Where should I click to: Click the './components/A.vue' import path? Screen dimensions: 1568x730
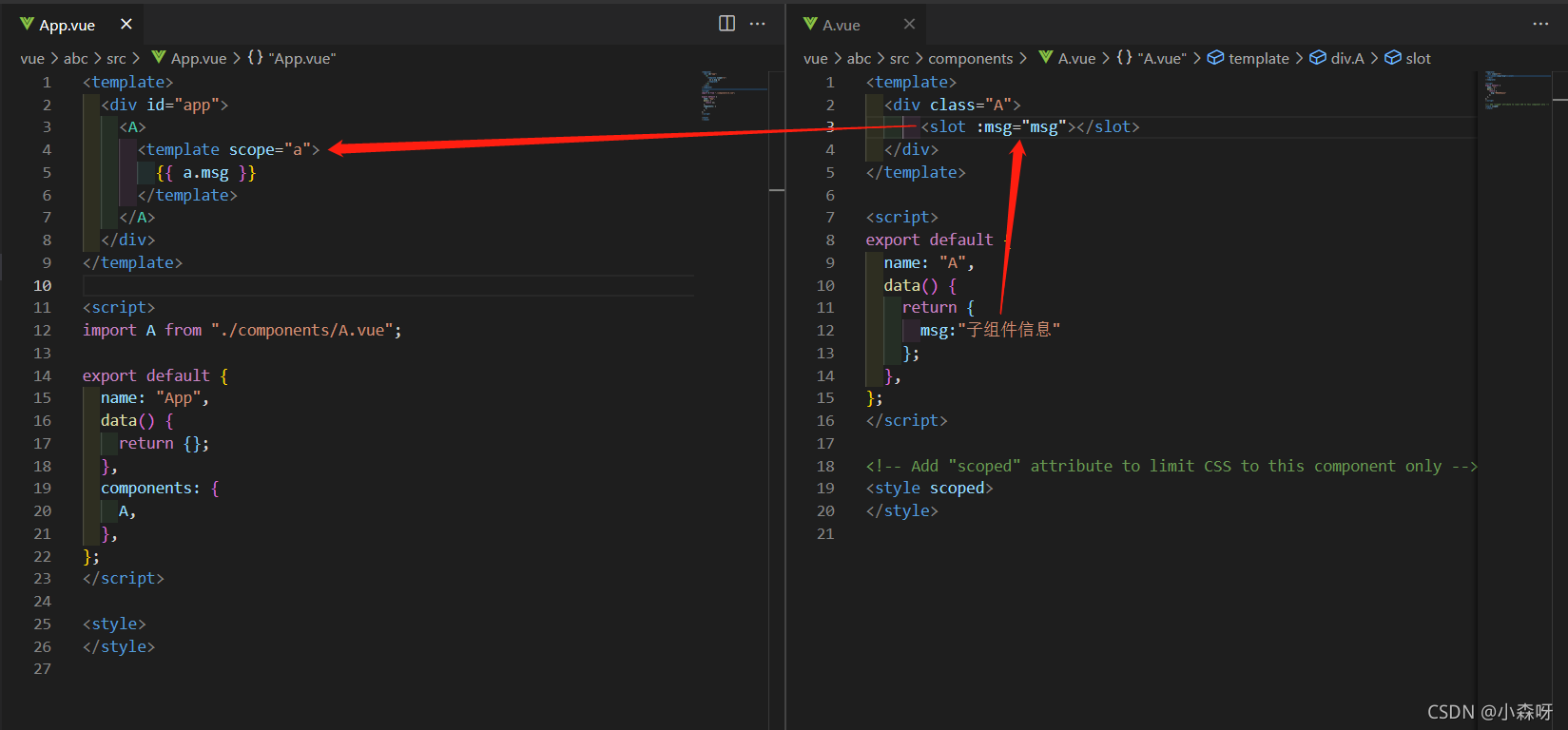click(302, 330)
